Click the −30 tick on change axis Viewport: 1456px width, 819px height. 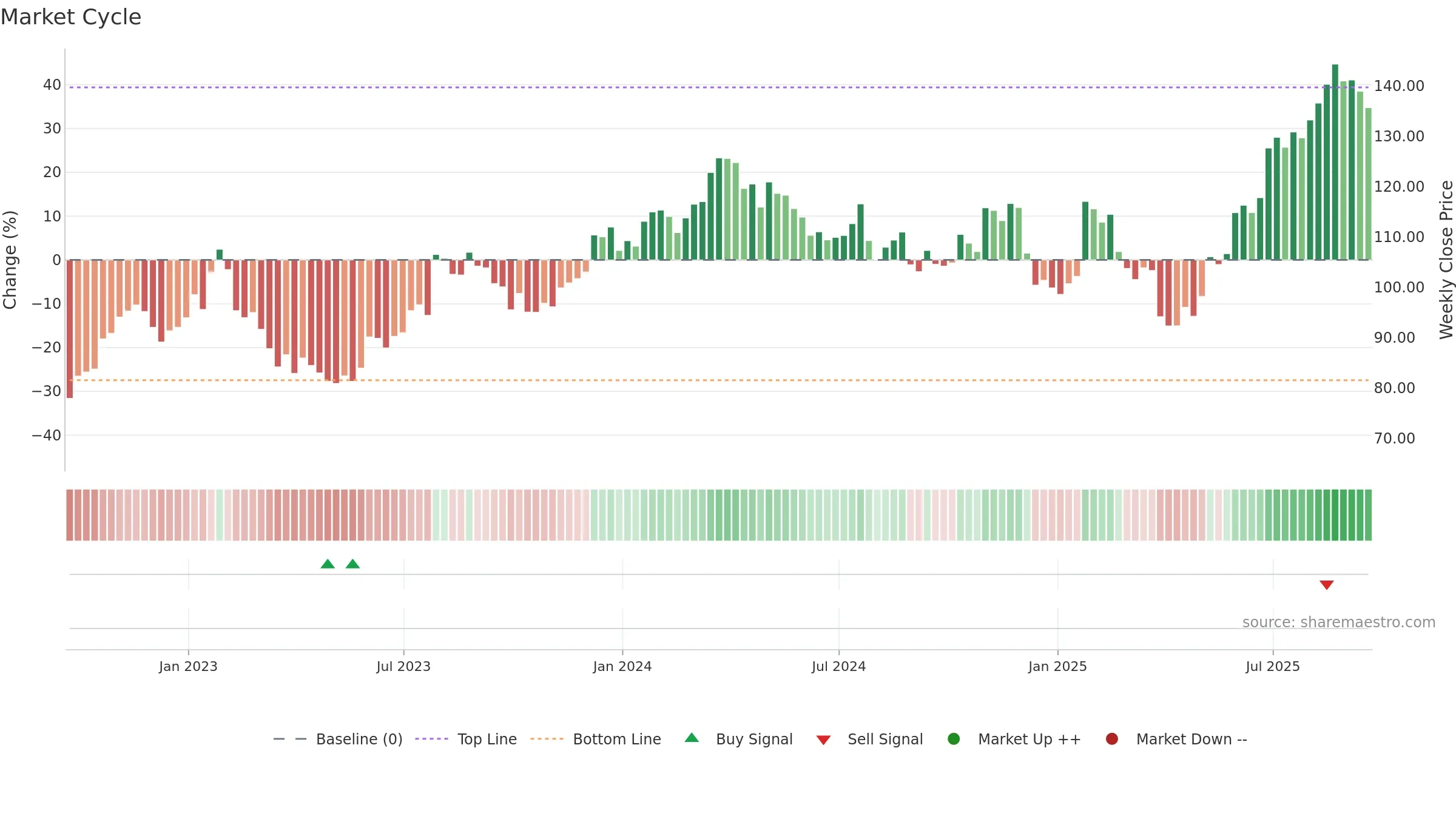point(47,391)
